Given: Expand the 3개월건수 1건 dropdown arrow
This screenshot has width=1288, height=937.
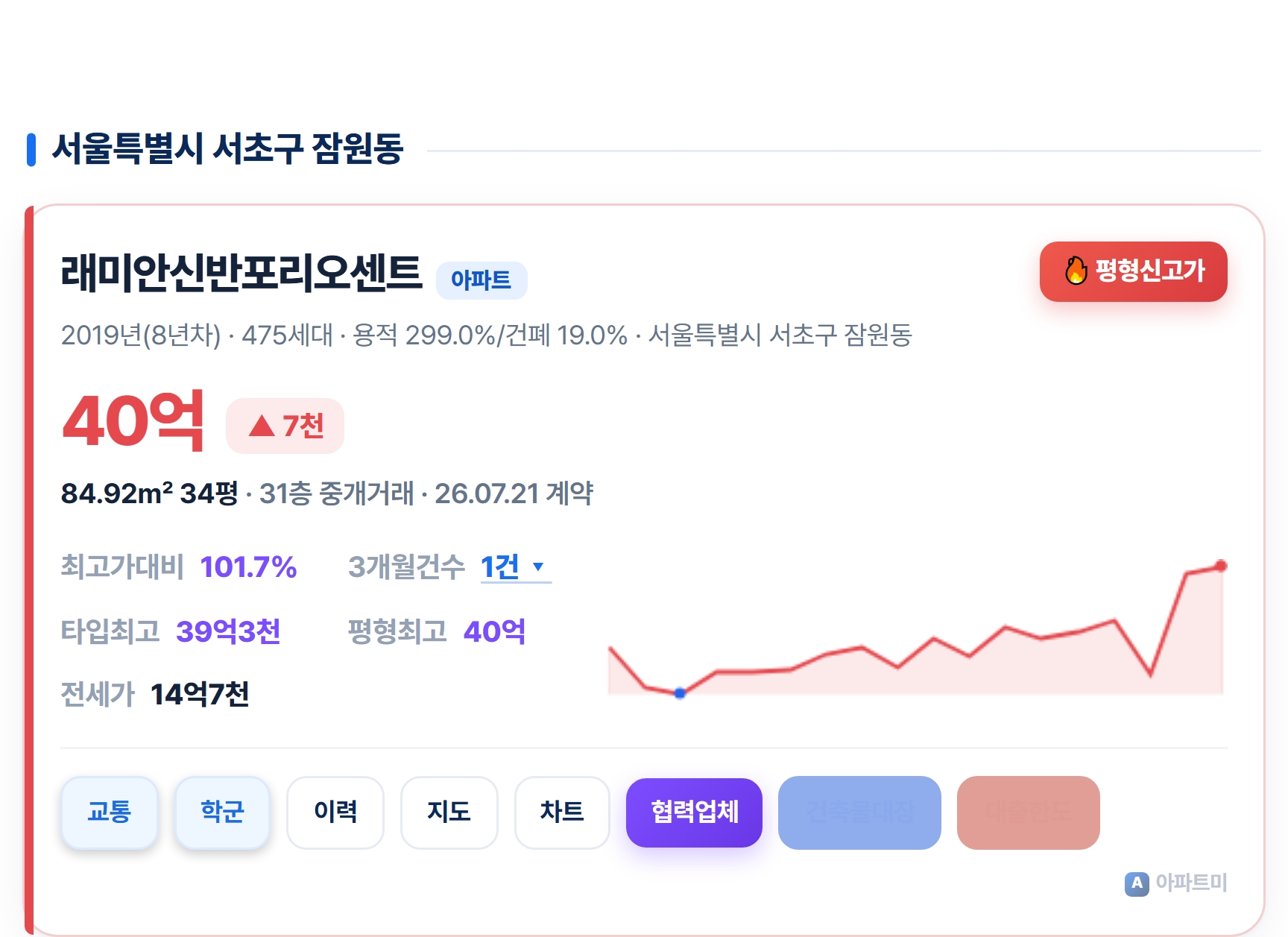Looking at the screenshot, I should pyautogui.click(x=538, y=567).
